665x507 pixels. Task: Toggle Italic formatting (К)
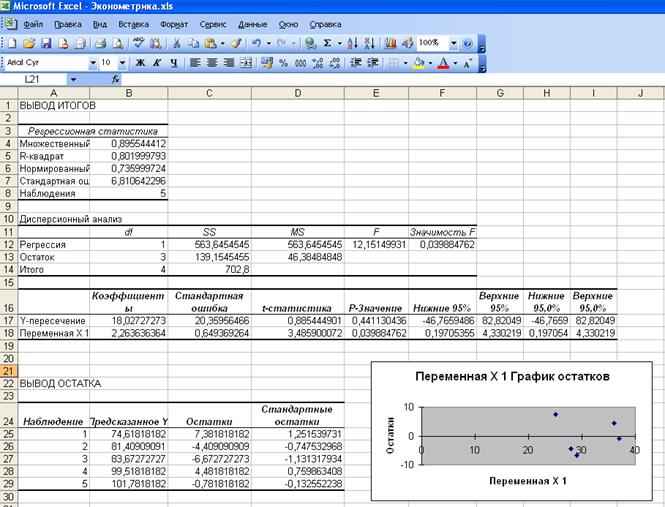pos(156,63)
